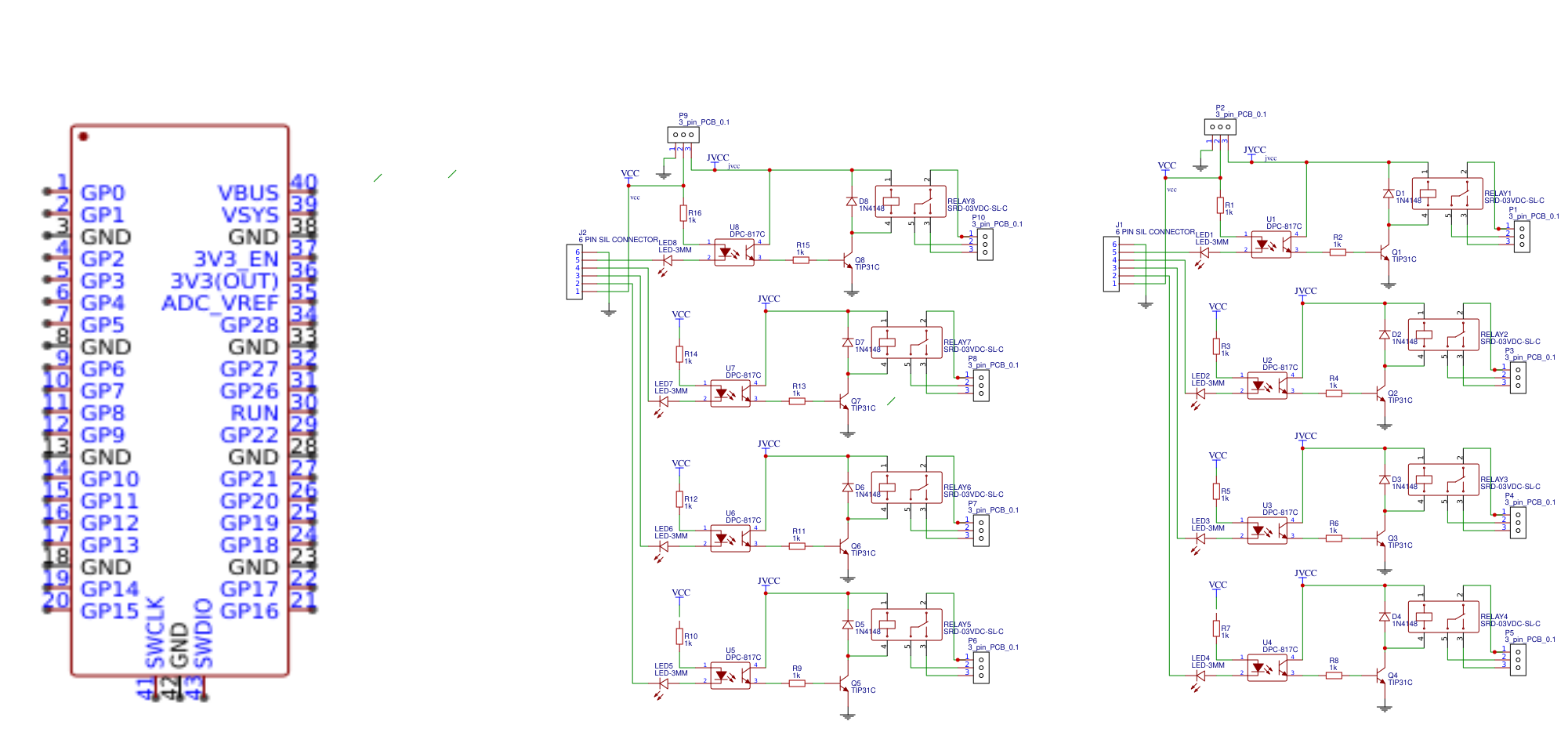Select the U5 optocoupler symbol
The height and width of the screenshot is (732, 1568).
pyautogui.click(x=730, y=676)
